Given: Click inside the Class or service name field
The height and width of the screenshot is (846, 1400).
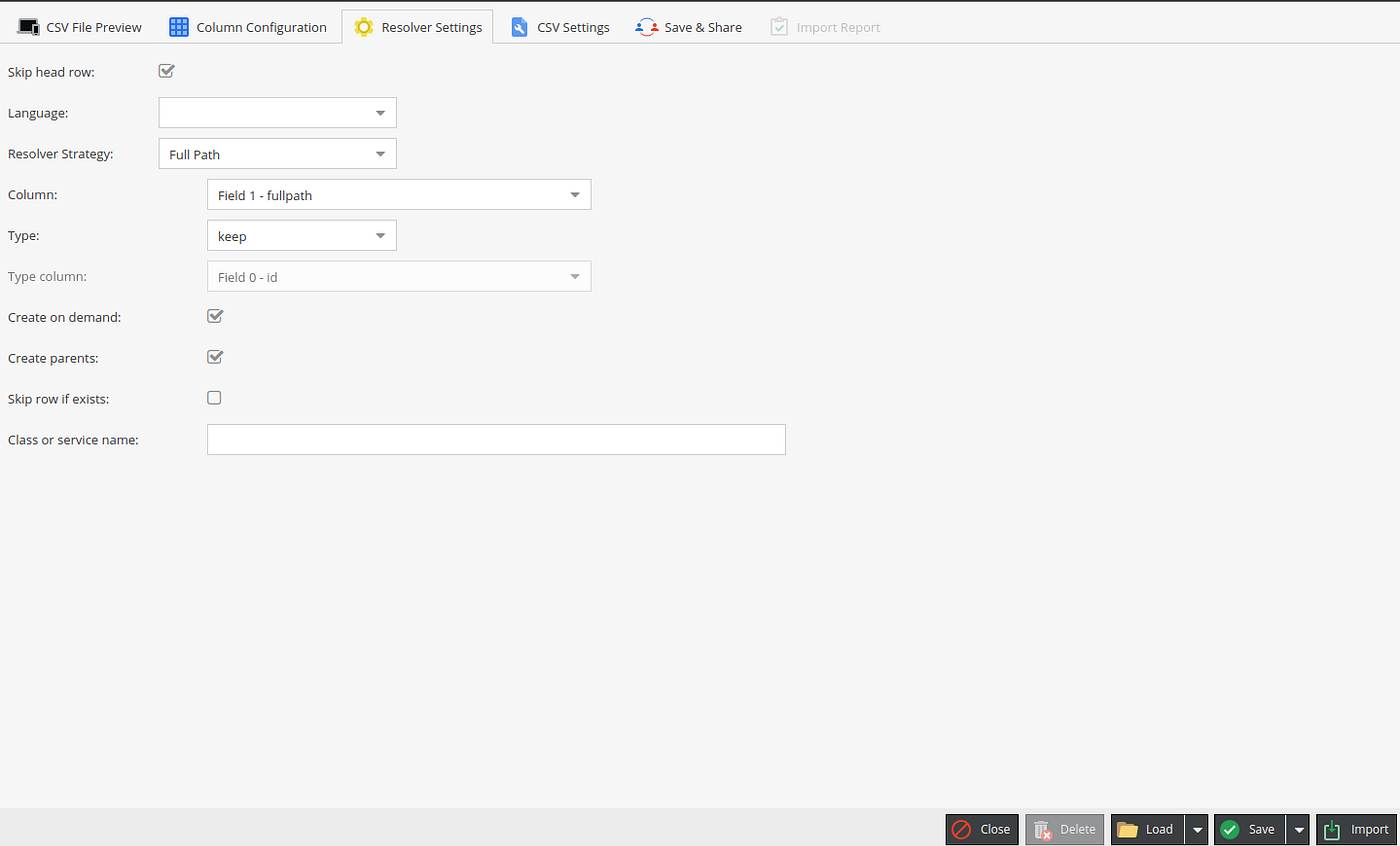Looking at the screenshot, I should tap(495, 439).
